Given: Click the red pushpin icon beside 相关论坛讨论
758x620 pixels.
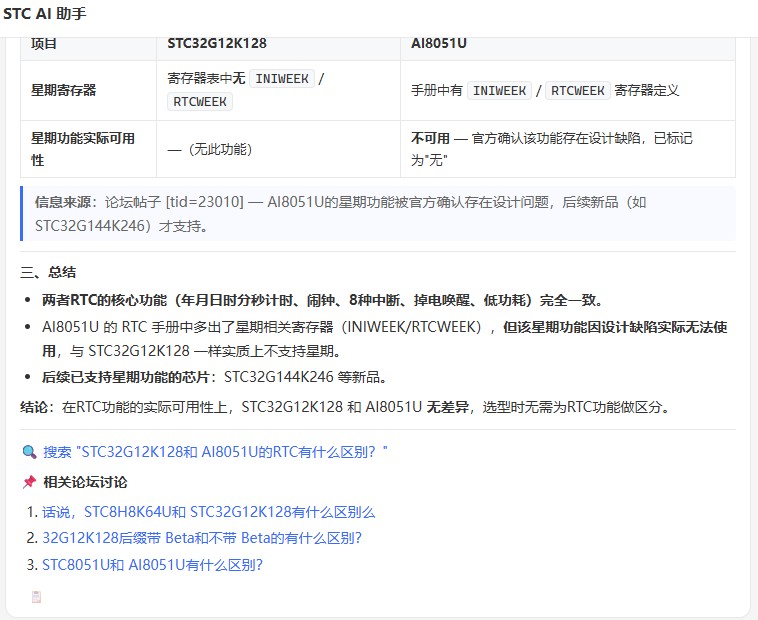Looking at the screenshot, I should coord(29,482).
